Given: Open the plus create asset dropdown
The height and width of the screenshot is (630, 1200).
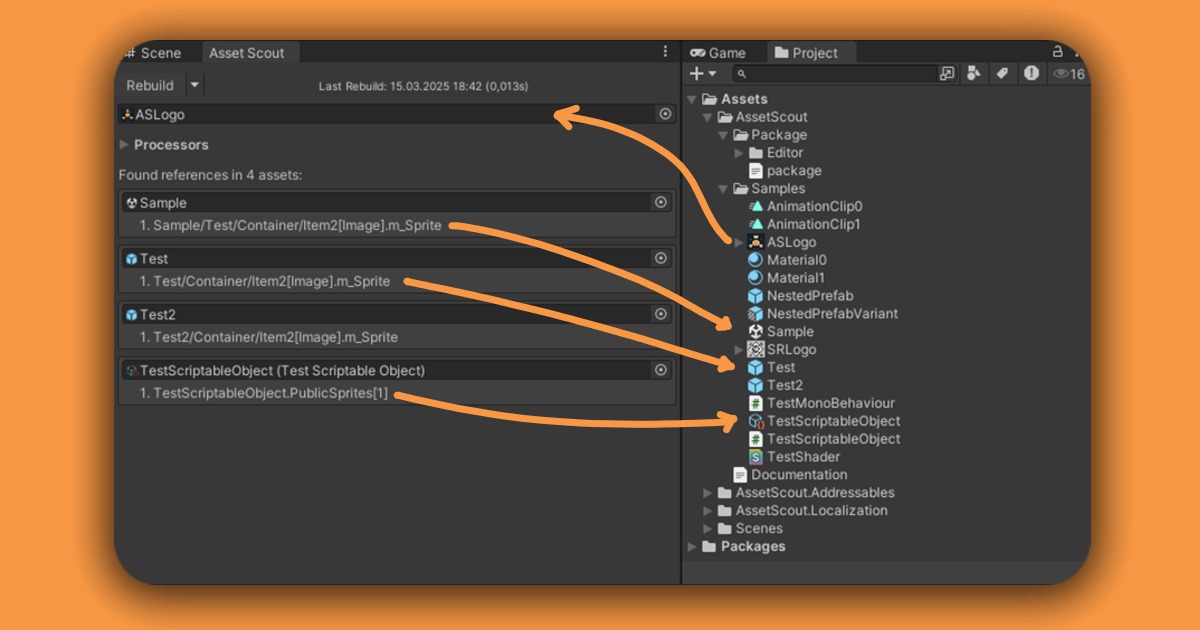Looking at the screenshot, I should click(x=703, y=74).
